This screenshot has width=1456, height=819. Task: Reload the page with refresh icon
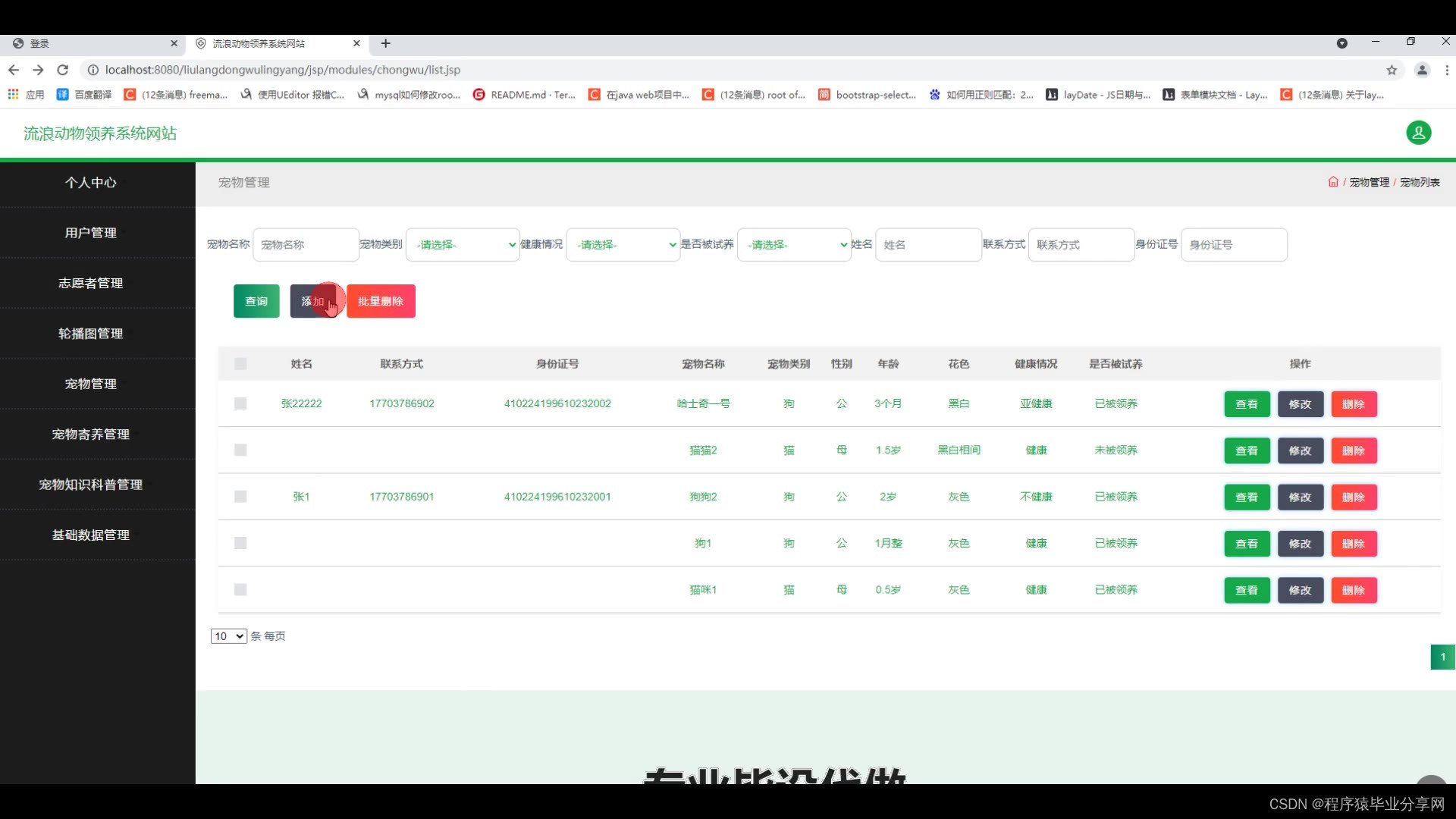63,70
